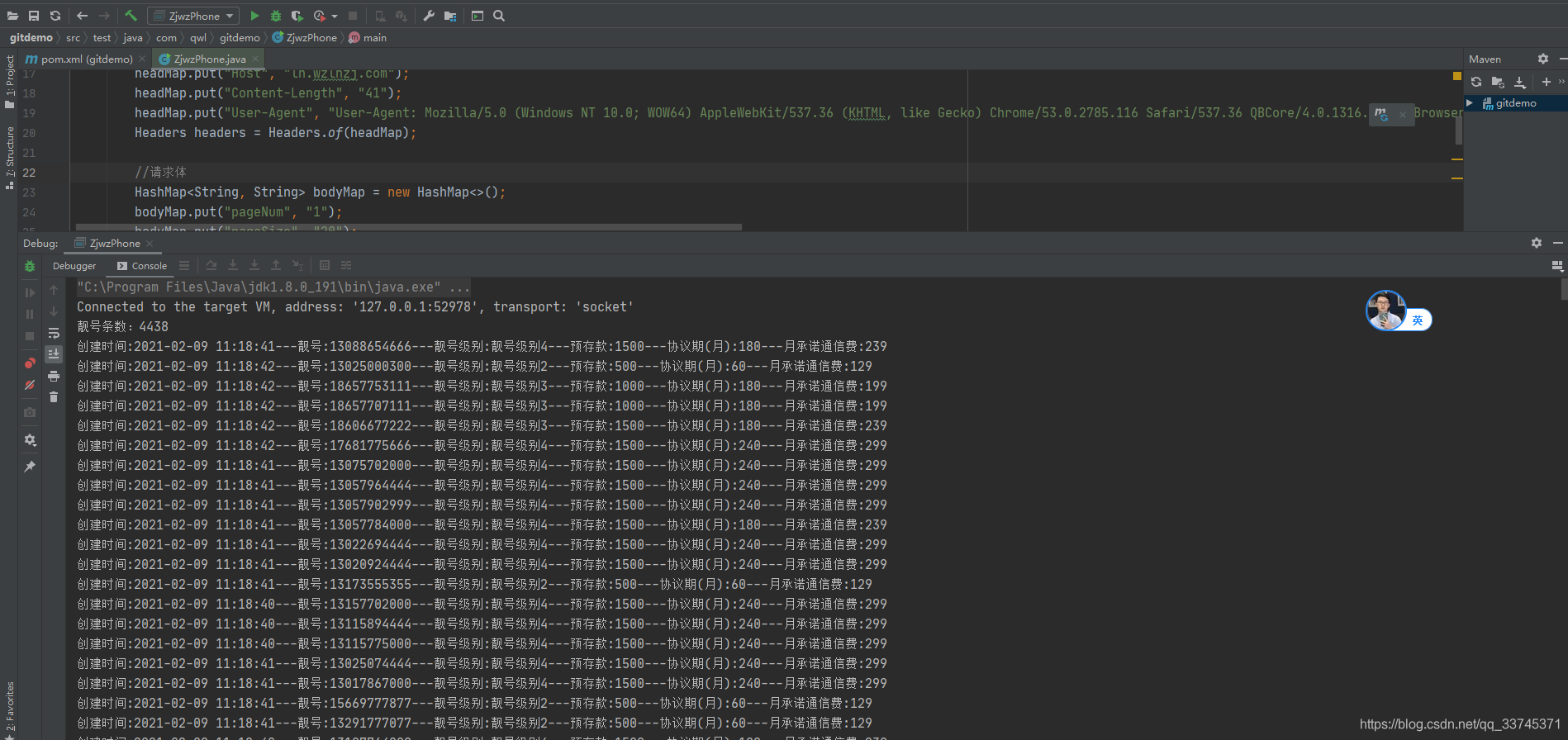Click the main method breadcrumb

[368, 38]
